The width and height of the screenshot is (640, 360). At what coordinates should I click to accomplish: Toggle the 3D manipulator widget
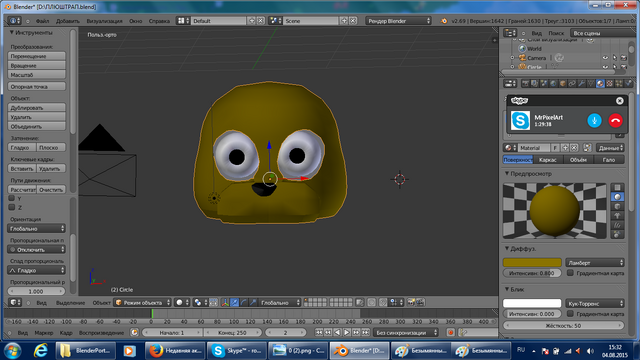[x=225, y=303]
